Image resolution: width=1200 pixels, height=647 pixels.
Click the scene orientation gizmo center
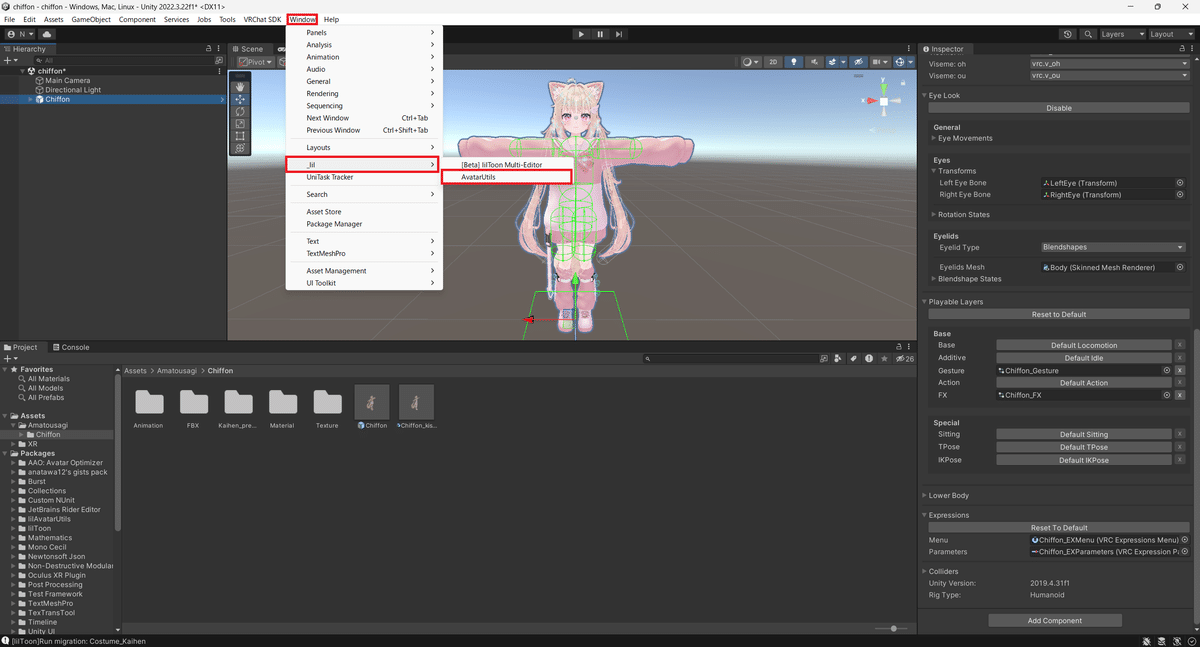pyautogui.click(x=884, y=100)
